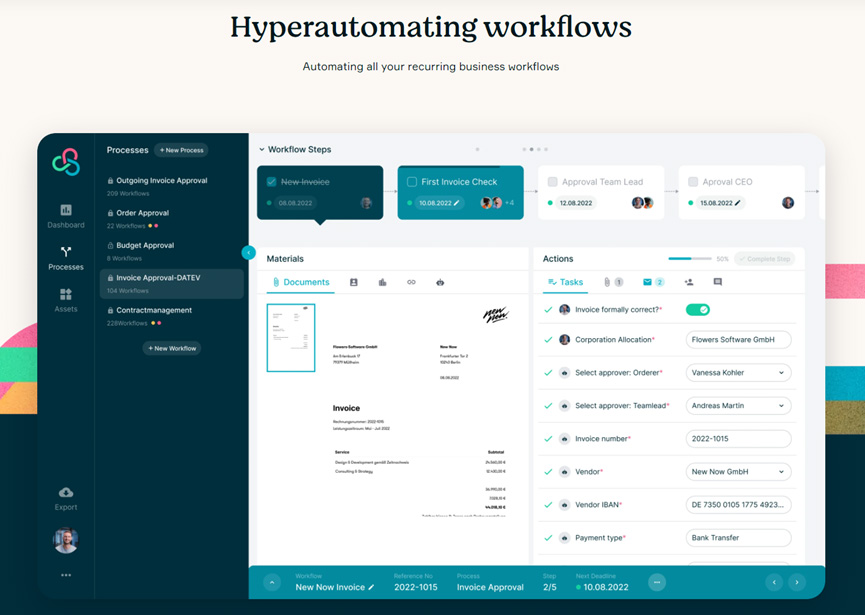This screenshot has height=615, width=865.
Task: Toggle the Invoice formally correct switch
Action: tap(697, 310)
